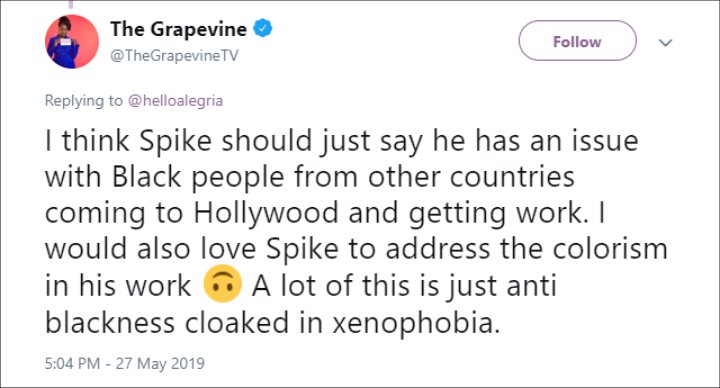Click the word blackness in tweet
Viewport: 720px width, 388px height.
click(110, 323)
